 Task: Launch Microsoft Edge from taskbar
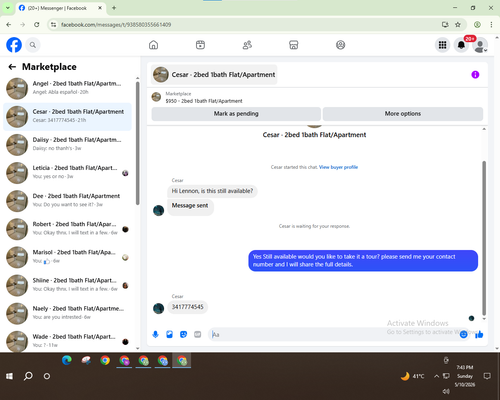(x=67, y=360)
